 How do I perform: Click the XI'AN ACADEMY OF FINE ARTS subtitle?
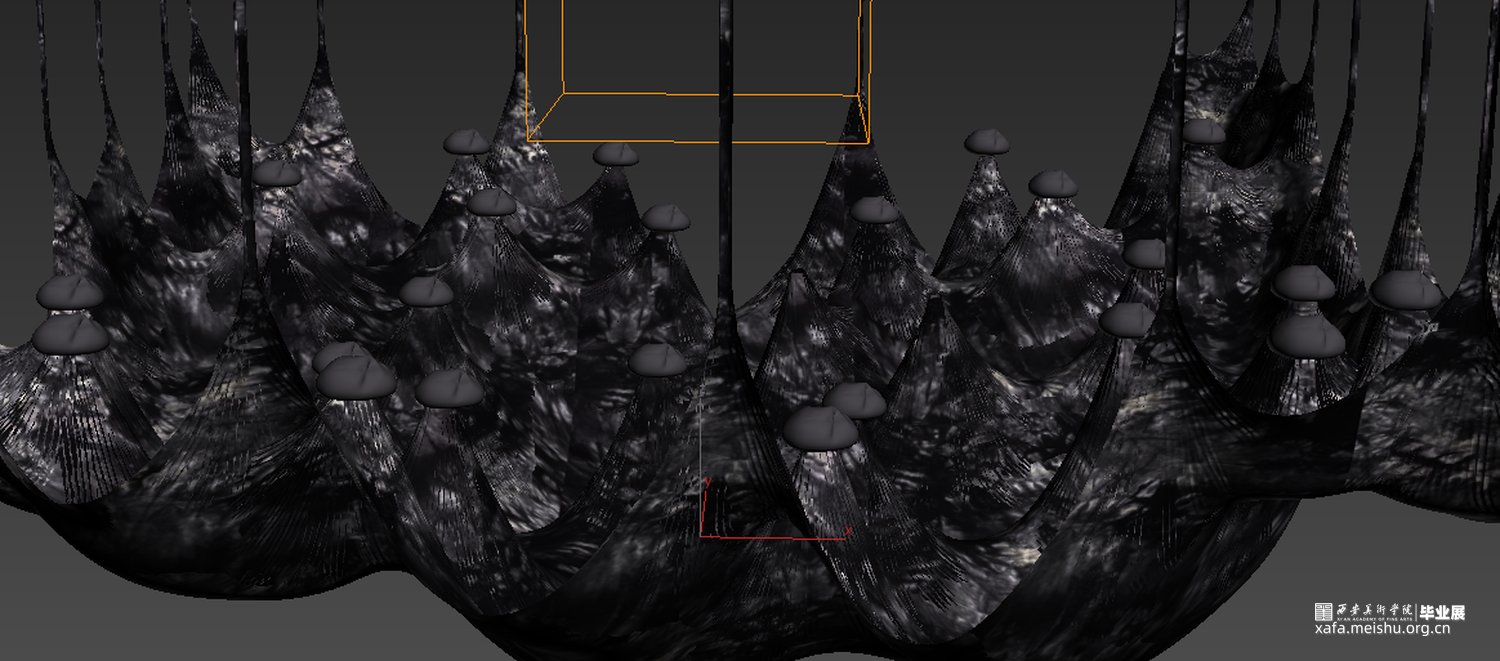point(1374,619)
